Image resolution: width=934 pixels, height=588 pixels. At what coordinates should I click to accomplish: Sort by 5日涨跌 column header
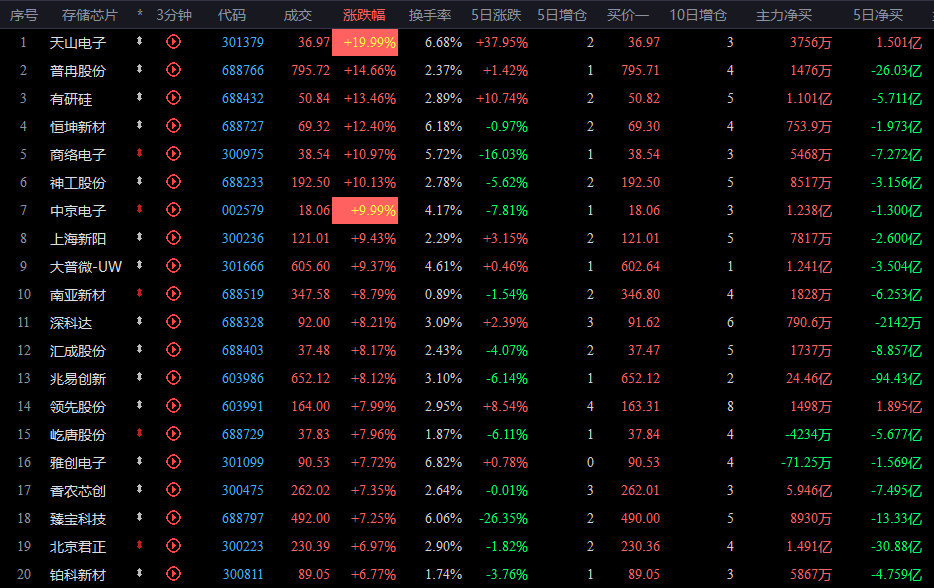[x=496, y=15]
